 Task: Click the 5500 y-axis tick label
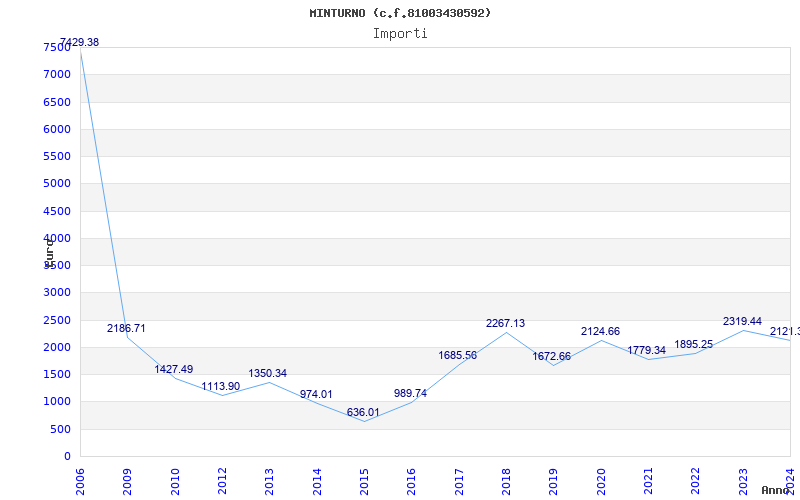point(57,156)
